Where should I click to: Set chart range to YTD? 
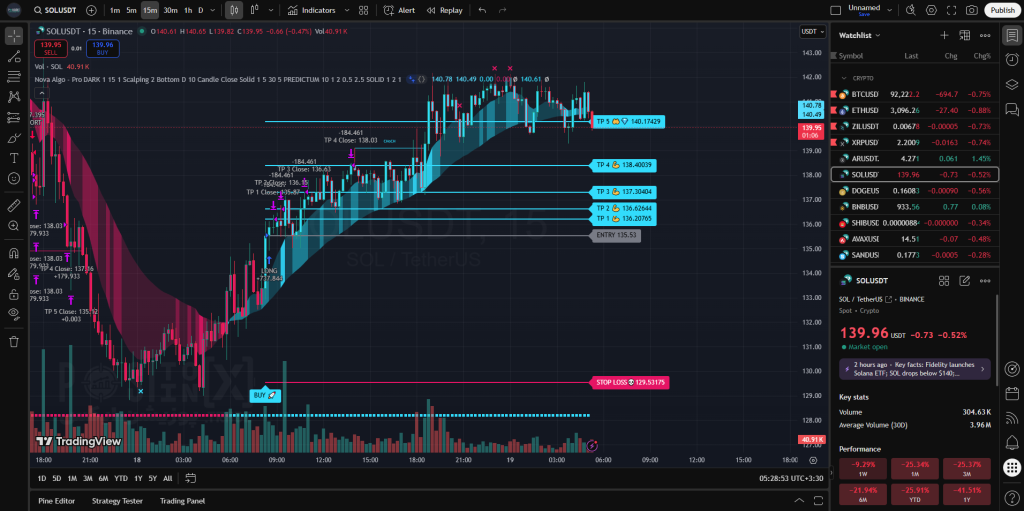click(x=121, y=478)
